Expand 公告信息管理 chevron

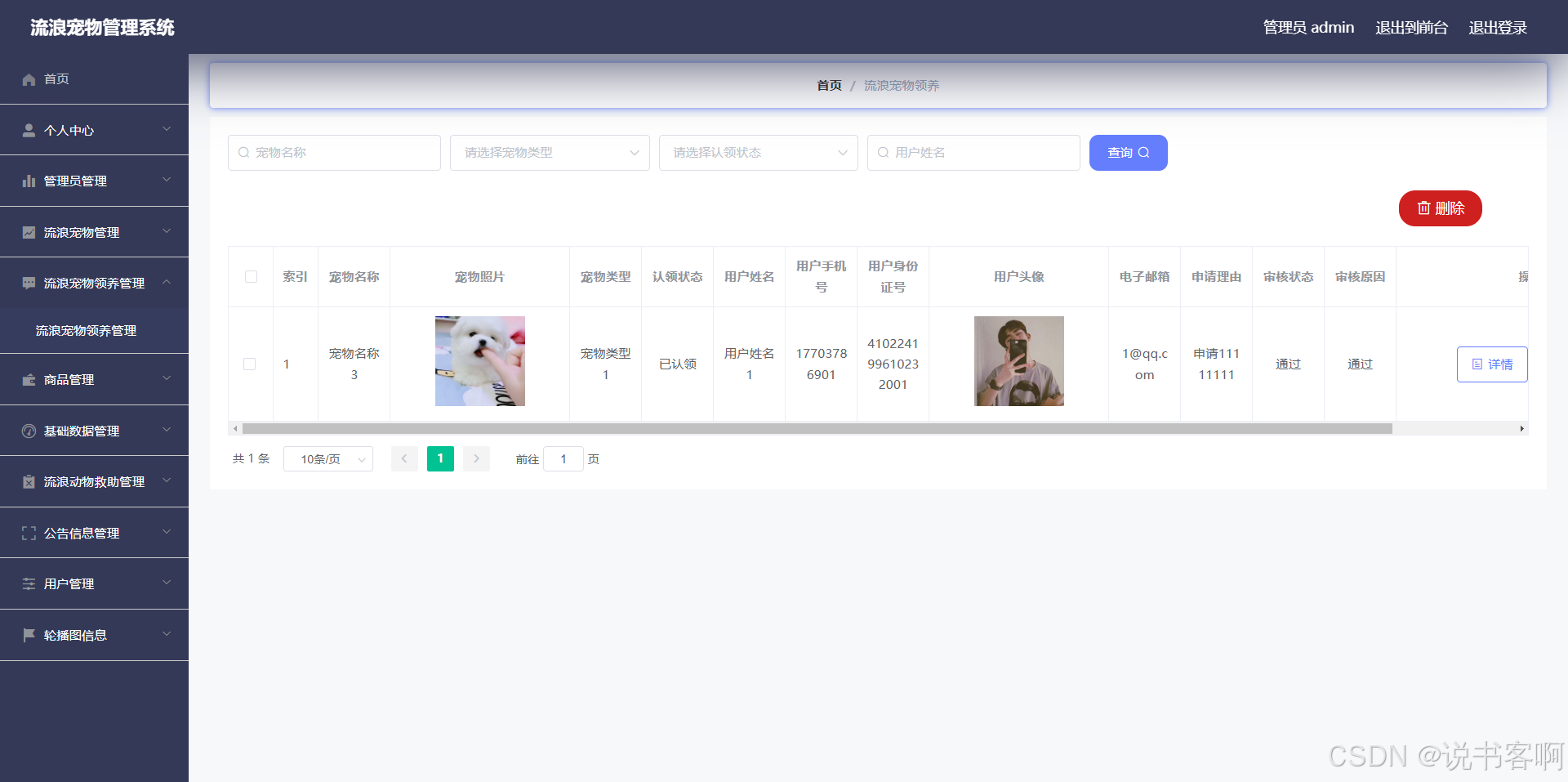(x=167, y=532)
